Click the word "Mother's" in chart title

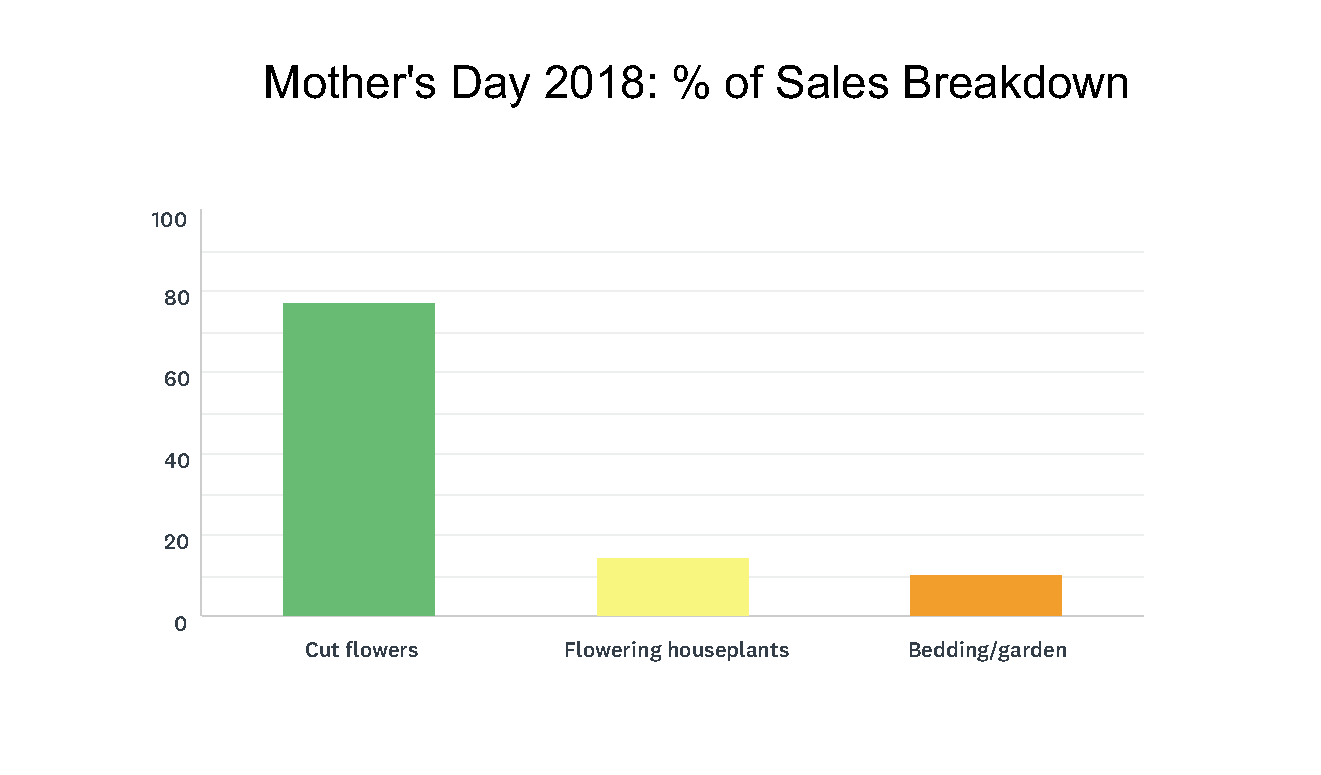tap(349, 82)
